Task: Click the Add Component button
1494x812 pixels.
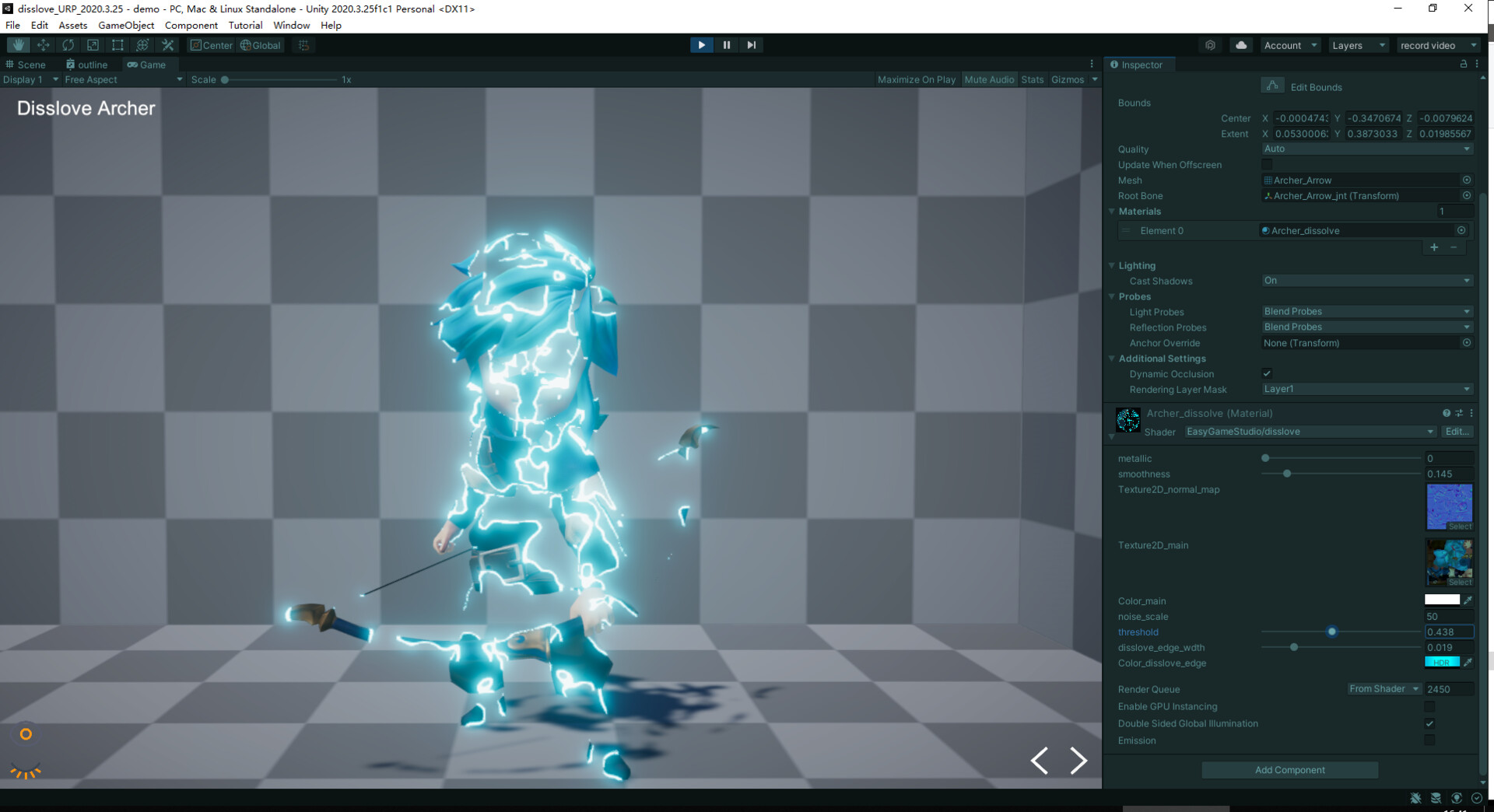Action: 1289,770
